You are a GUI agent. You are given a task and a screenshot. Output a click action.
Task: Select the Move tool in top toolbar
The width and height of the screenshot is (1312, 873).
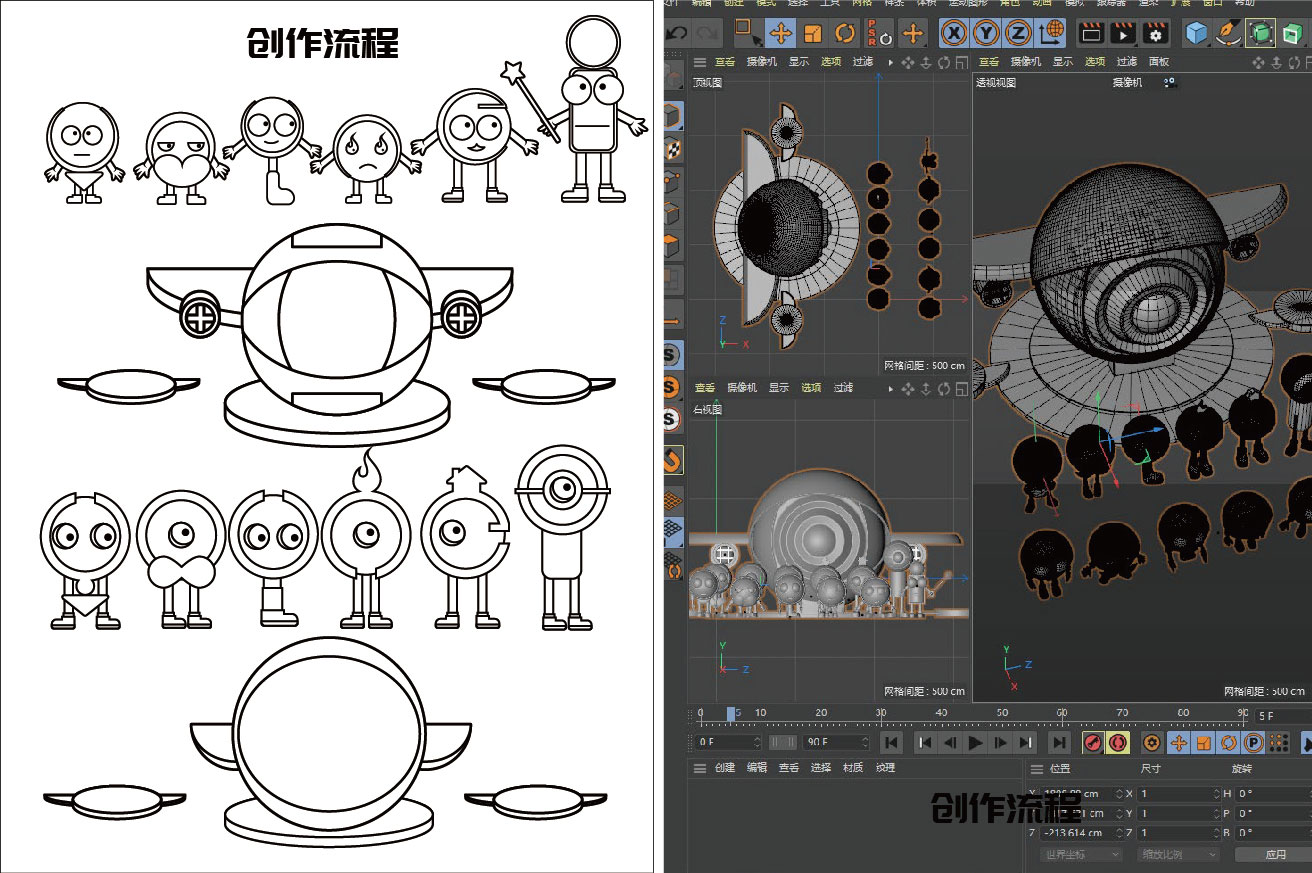(x=780, y=33)
